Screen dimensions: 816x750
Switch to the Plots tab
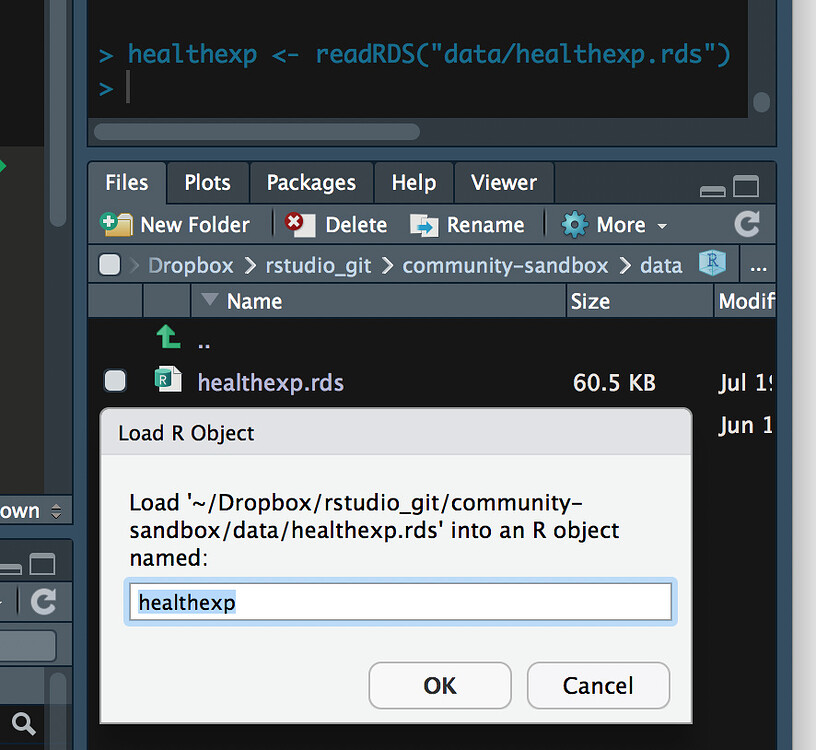coord(207,183)
